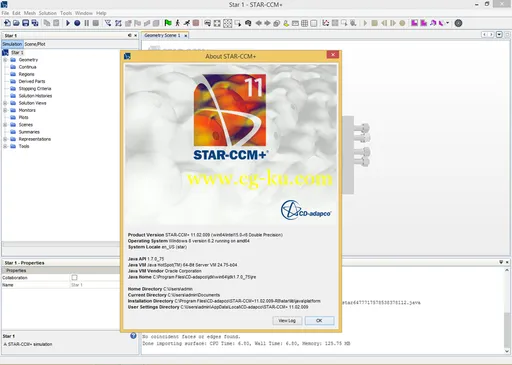The width and height of the screenshot is (512, 365).
Task: Click the blue help question mark icon
Action: [133, 336]
